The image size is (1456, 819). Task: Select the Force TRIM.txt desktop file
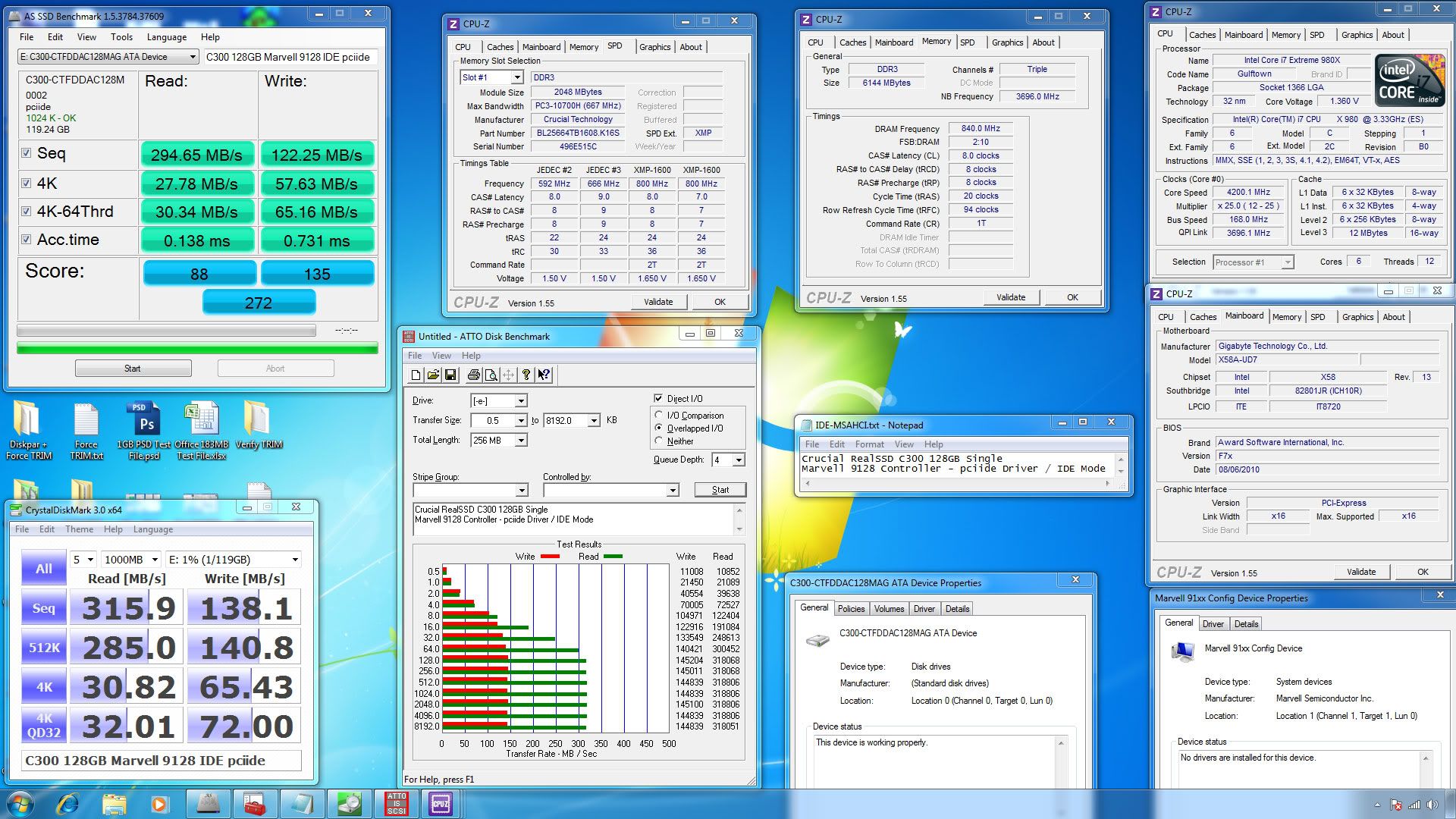click(x=86, y=430)
